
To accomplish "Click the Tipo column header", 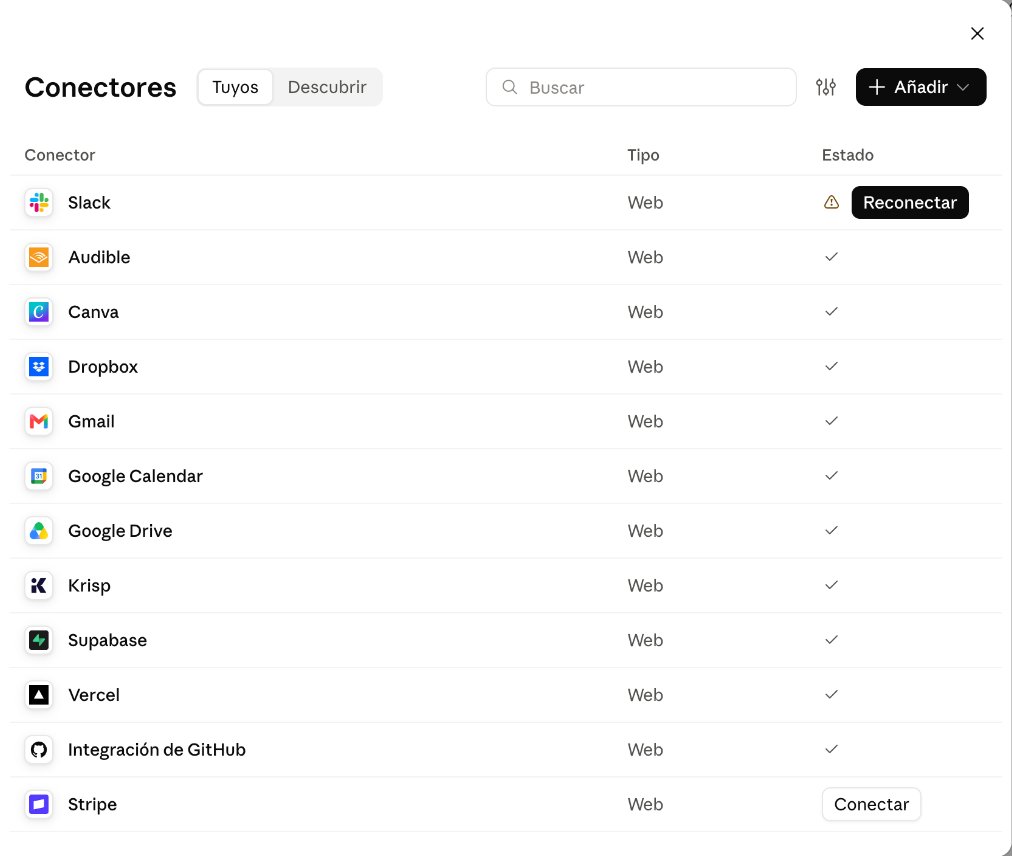I will 643,155.
